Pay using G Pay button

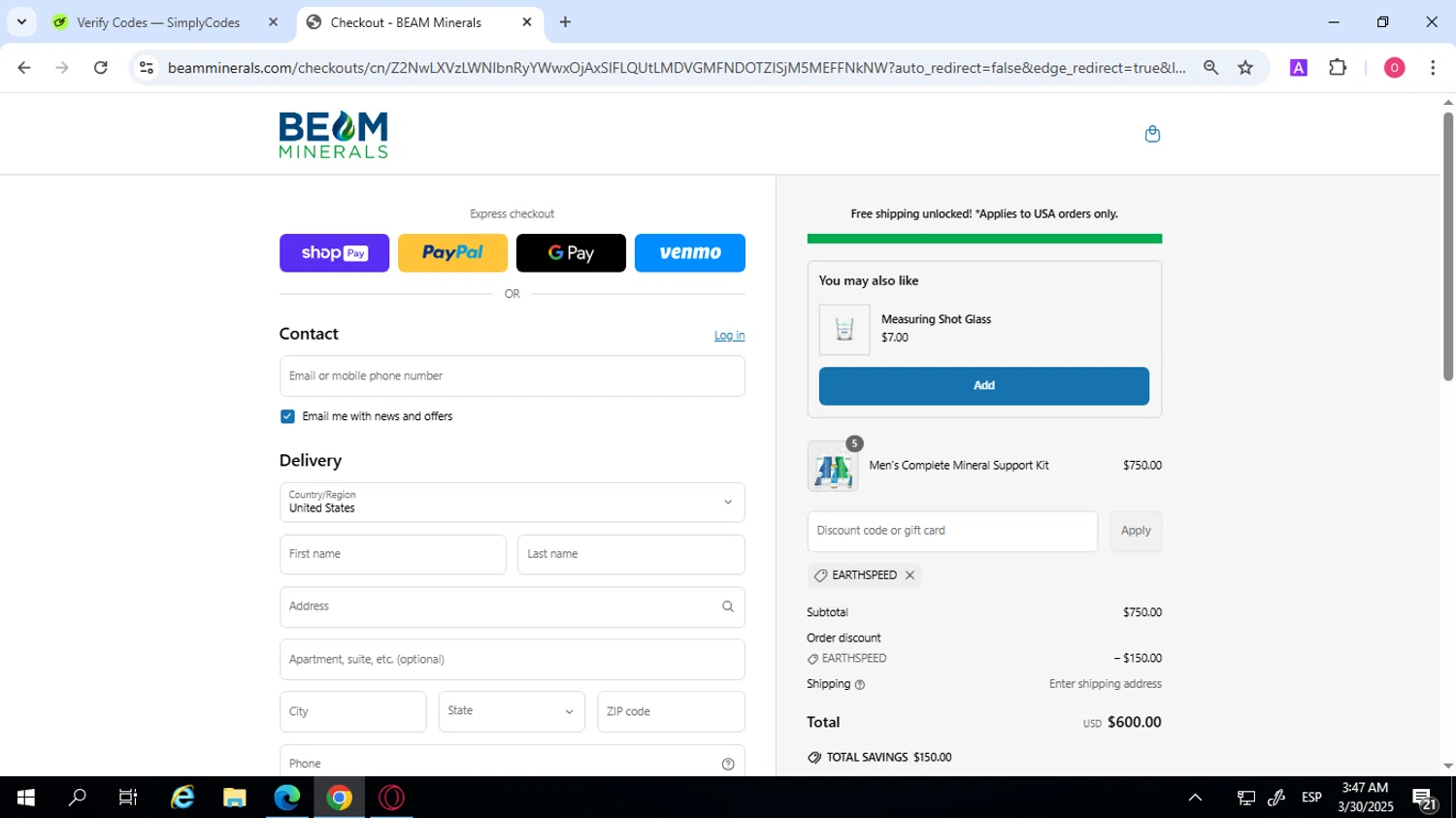[571, 253]
